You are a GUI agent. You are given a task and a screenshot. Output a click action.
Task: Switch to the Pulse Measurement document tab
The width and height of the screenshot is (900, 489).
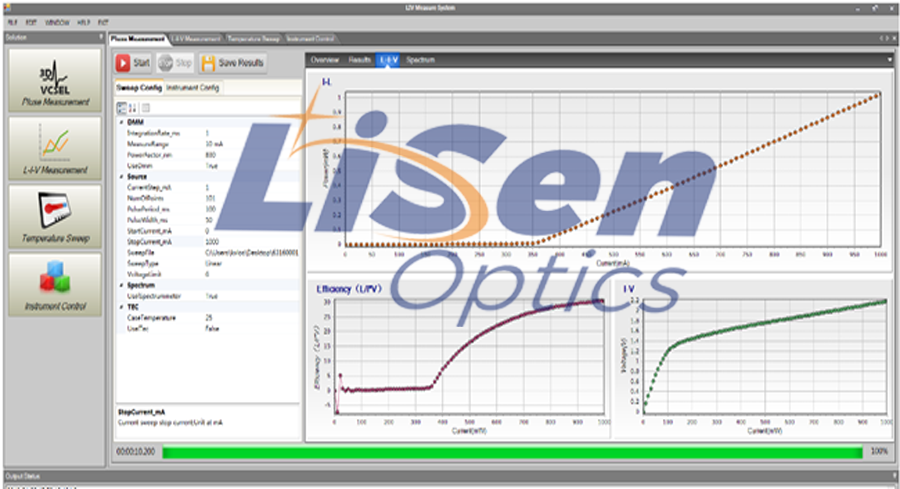[x=138, y=39]
